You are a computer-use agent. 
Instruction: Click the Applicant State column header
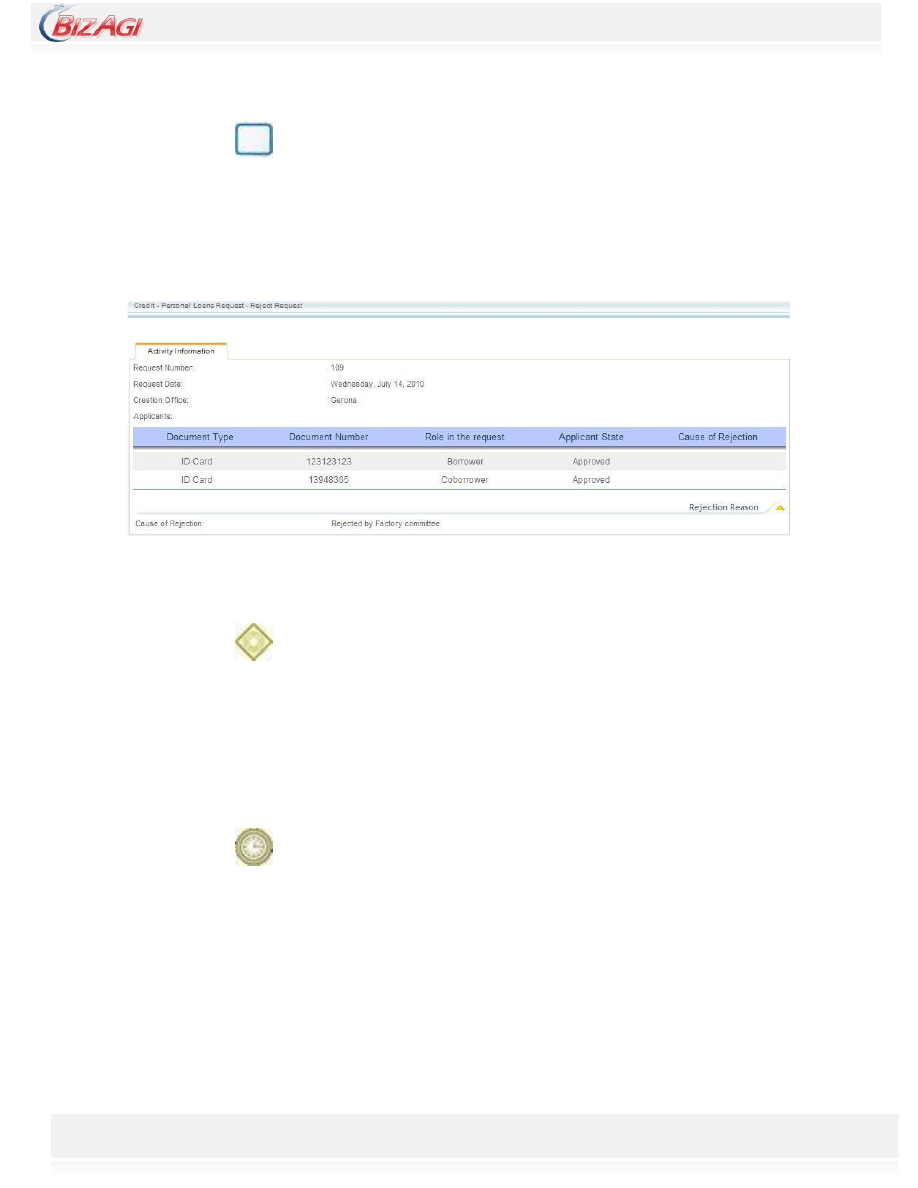[x=591, y=437]
